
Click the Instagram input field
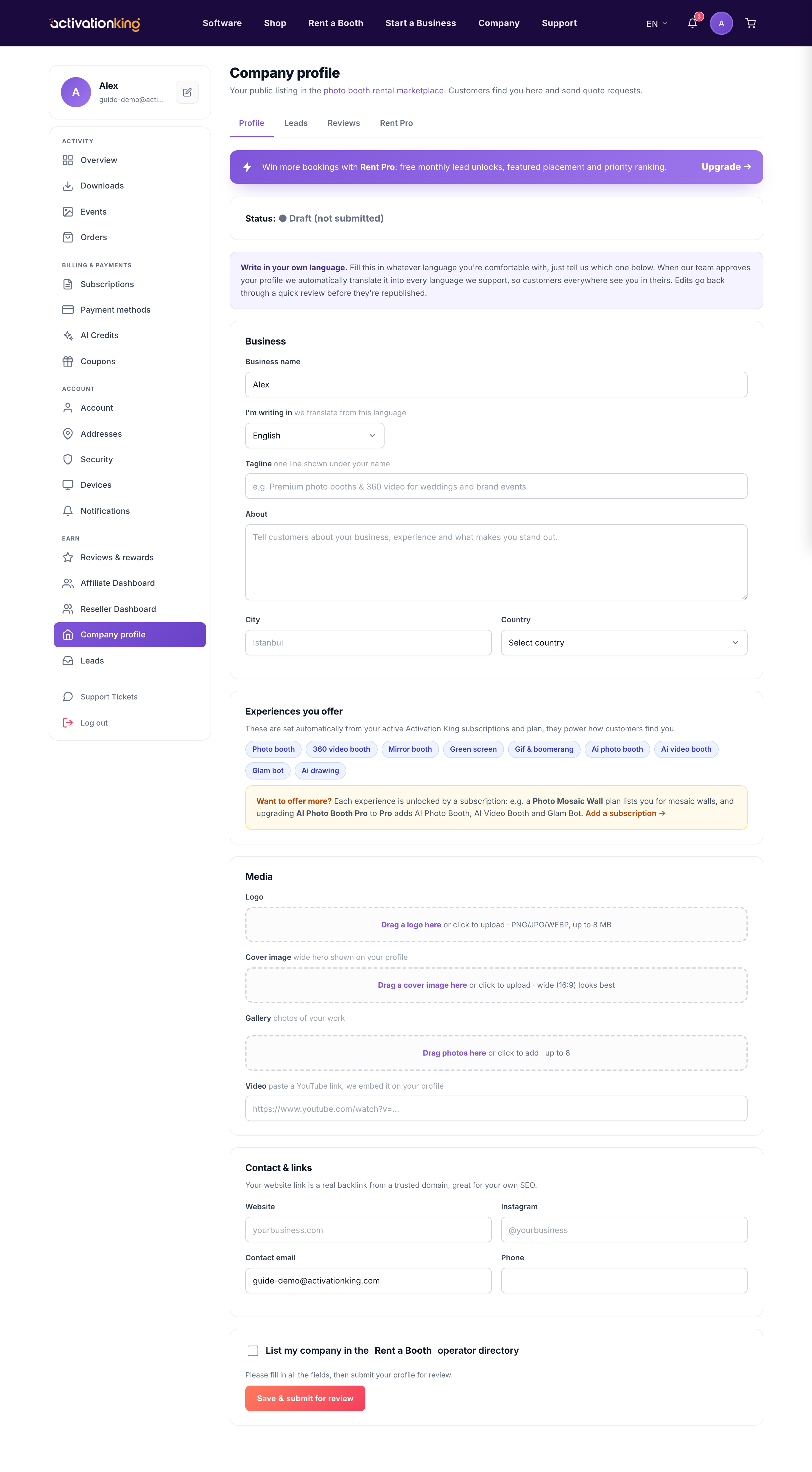click(x=624, y=1230)
